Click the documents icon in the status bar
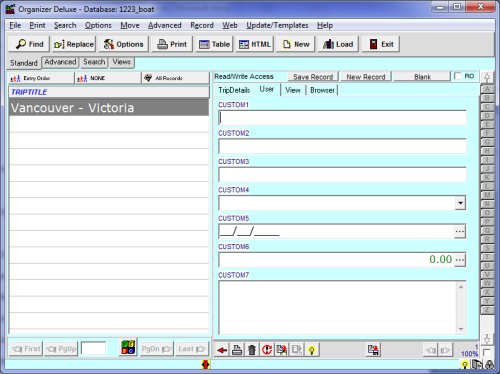Image resolution: width=500 pixels, height=374 pixels. pos(477,365)
